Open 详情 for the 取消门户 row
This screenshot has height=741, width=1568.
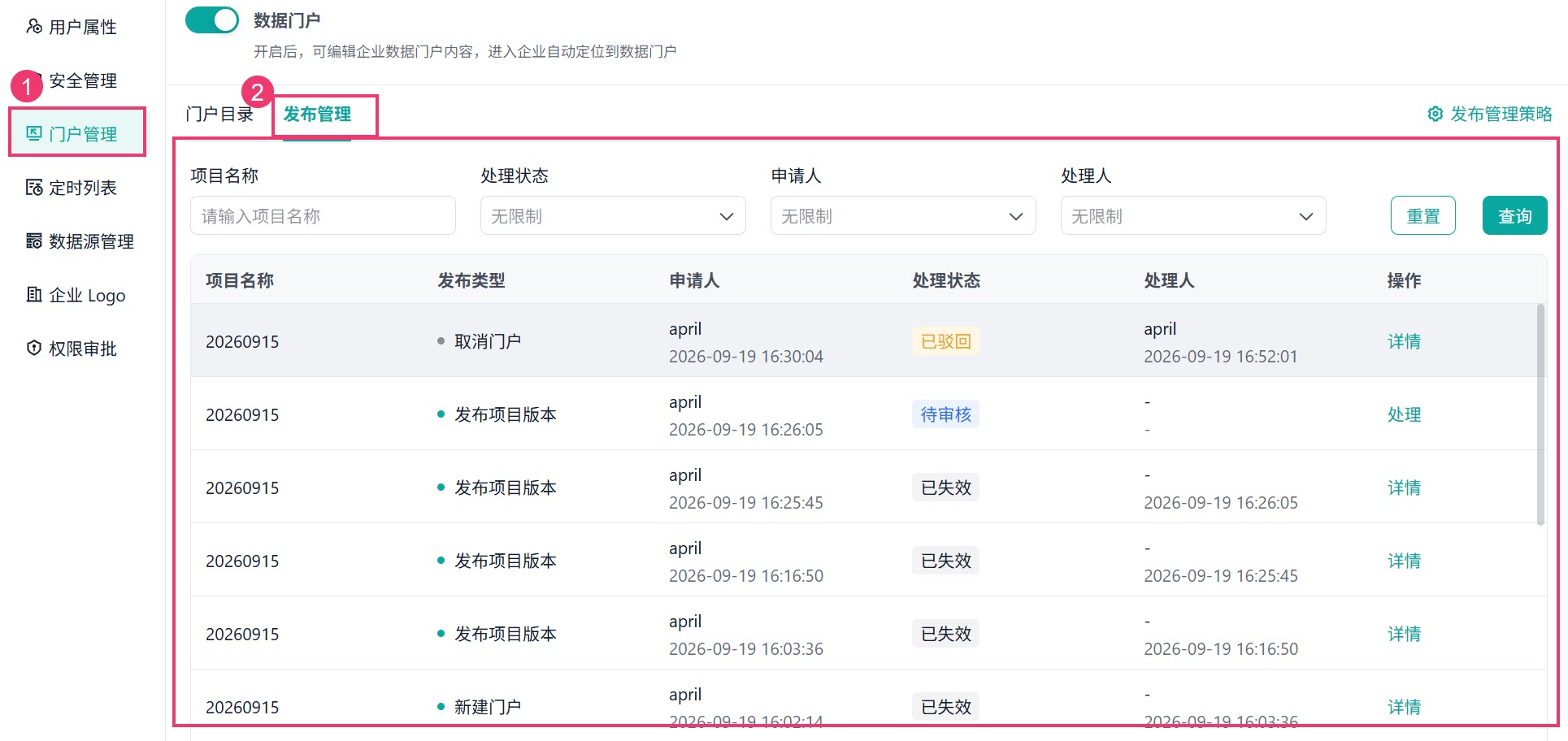click(1404, 341)
